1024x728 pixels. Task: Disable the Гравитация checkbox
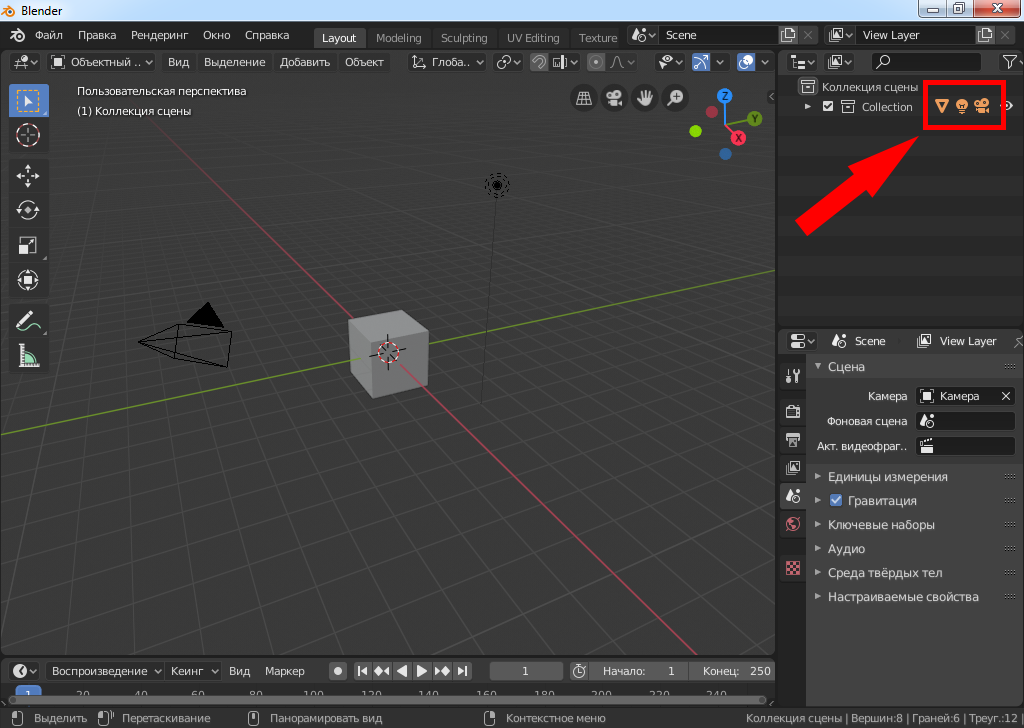click(837, 501)
